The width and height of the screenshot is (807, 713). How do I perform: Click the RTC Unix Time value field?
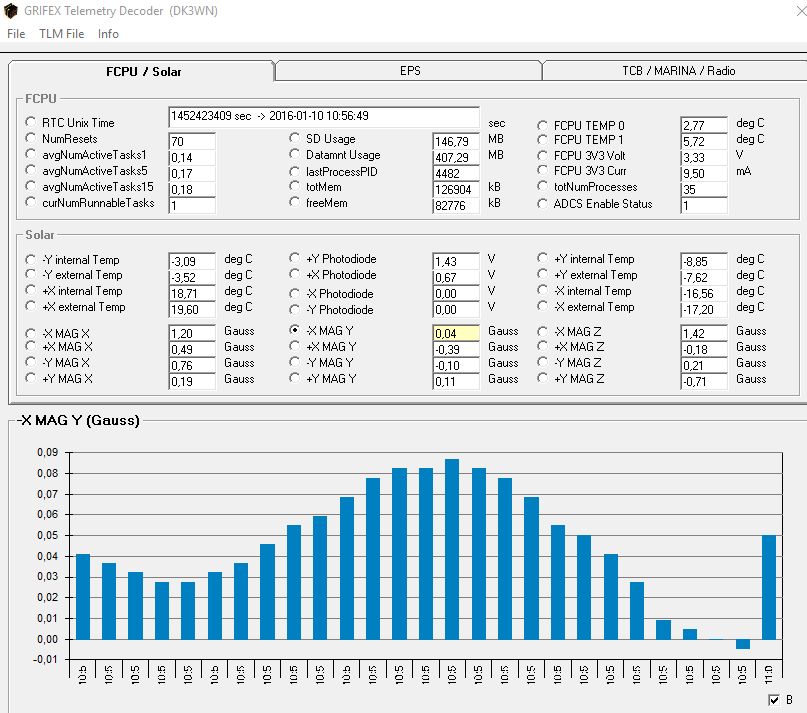point(324,116)
